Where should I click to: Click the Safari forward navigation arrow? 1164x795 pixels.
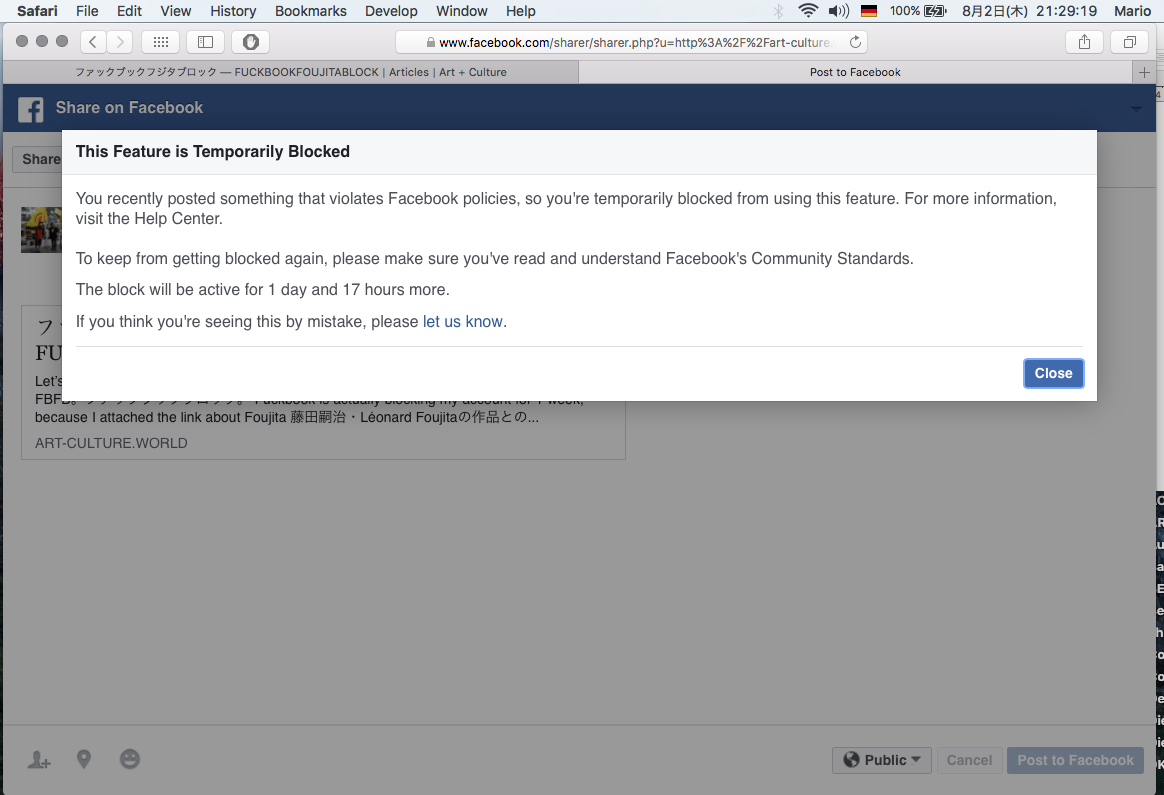click(120, 42)
